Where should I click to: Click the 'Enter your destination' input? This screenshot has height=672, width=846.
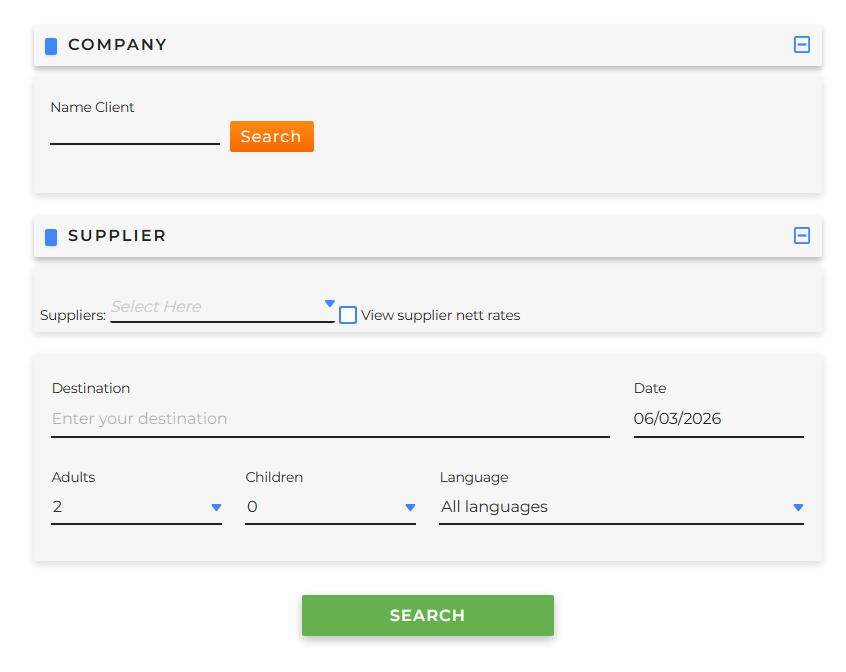pyautogui.click(x=330, y=419)
